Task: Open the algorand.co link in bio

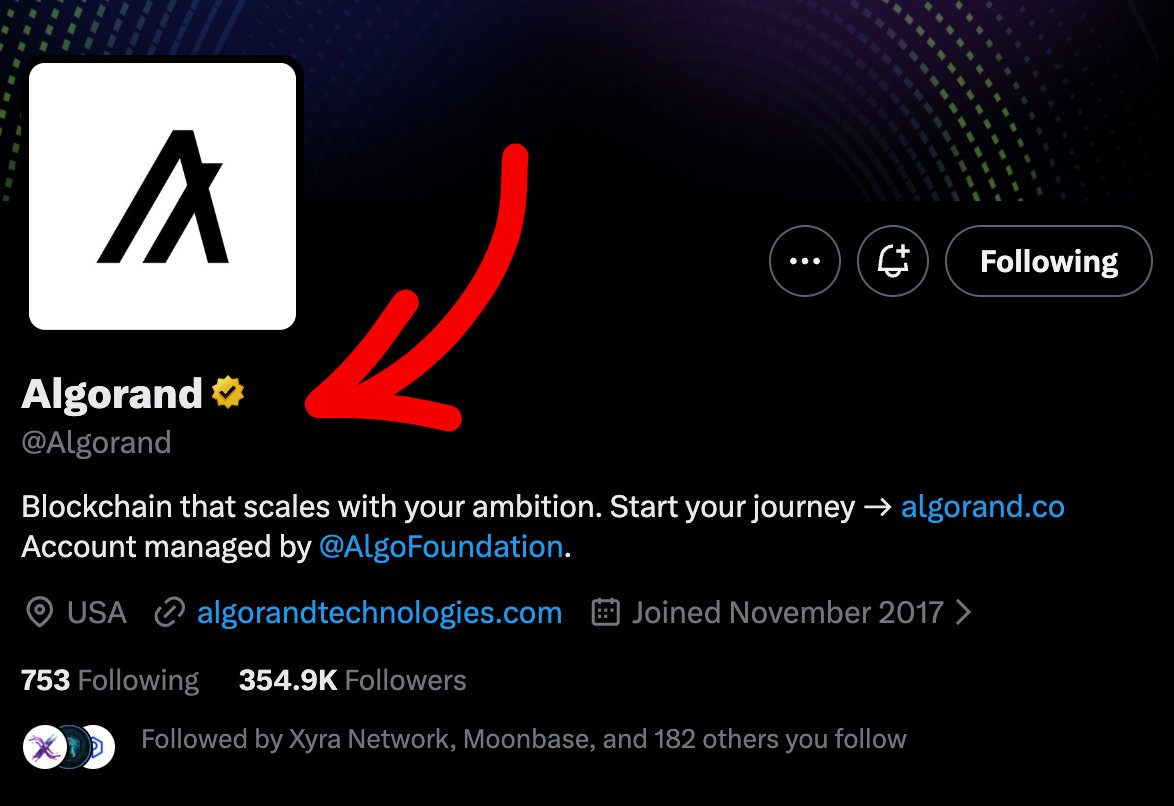Action: pos(982,507)
